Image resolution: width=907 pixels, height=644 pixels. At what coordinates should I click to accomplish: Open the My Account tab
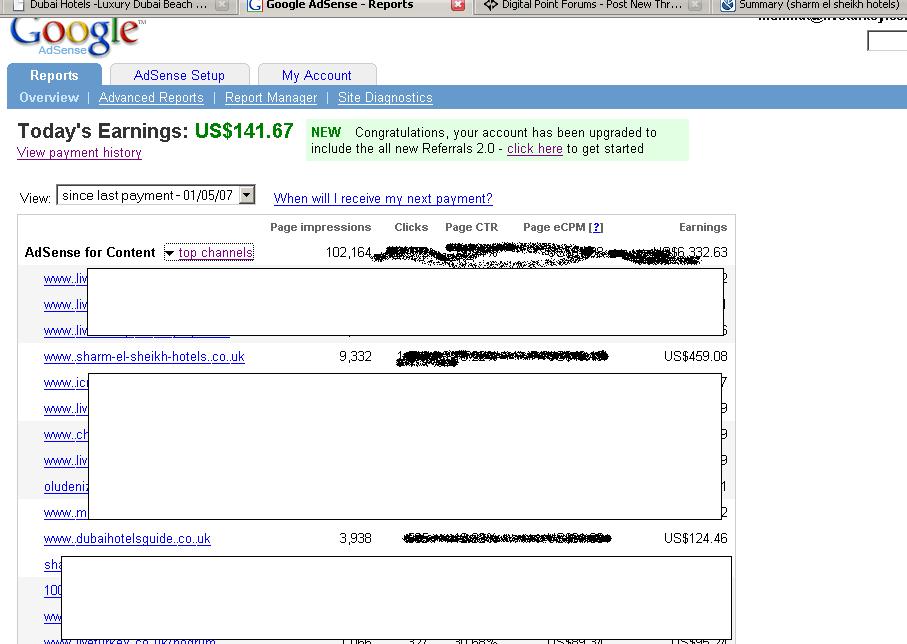point(317,75)
